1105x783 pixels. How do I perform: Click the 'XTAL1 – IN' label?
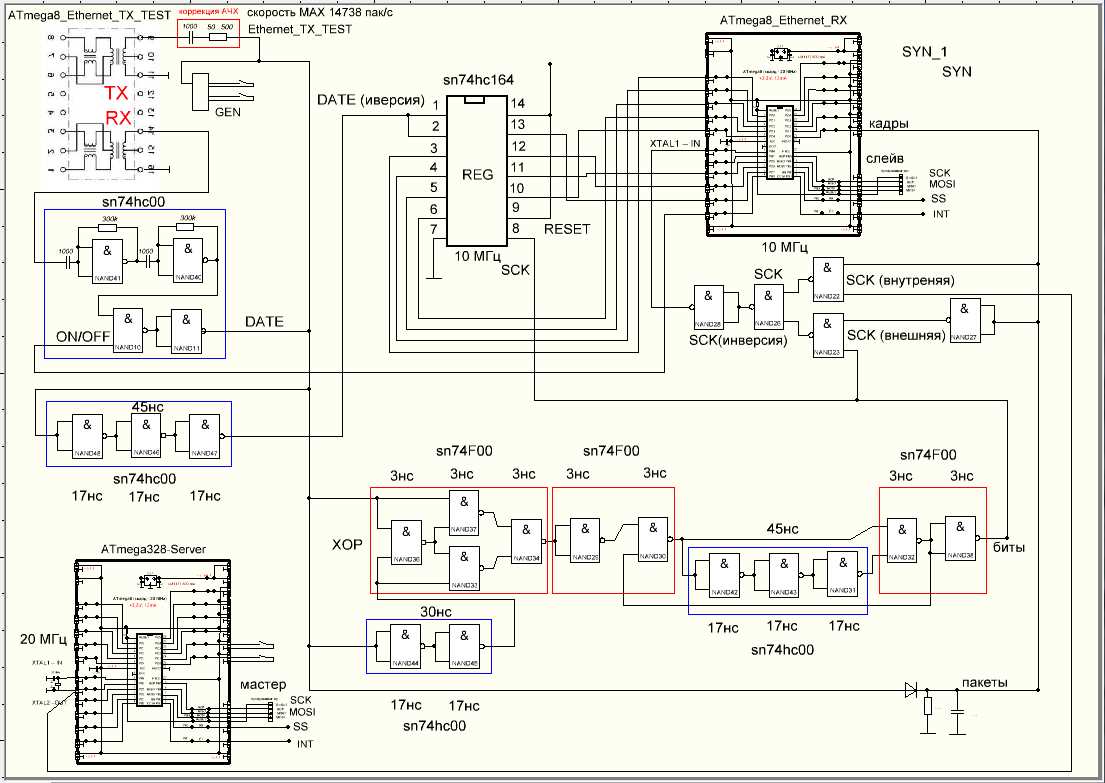675,143
